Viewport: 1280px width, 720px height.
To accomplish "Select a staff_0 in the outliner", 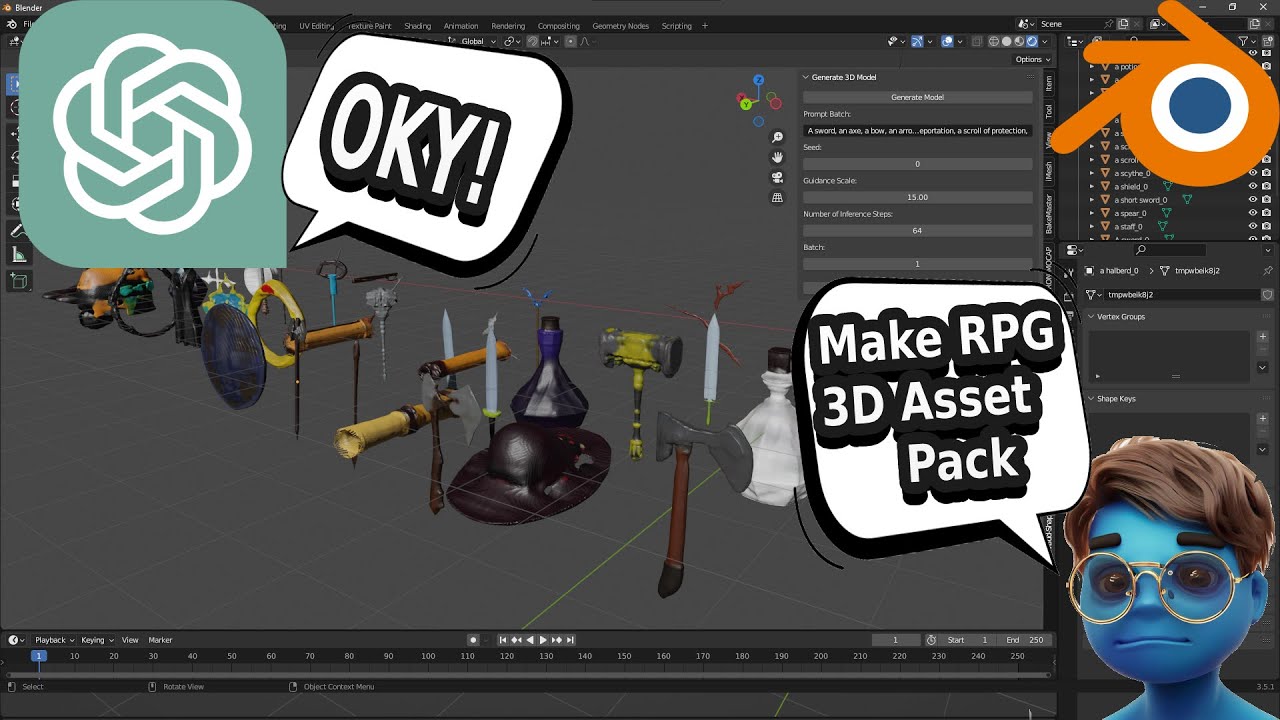I will point(1130,227).
